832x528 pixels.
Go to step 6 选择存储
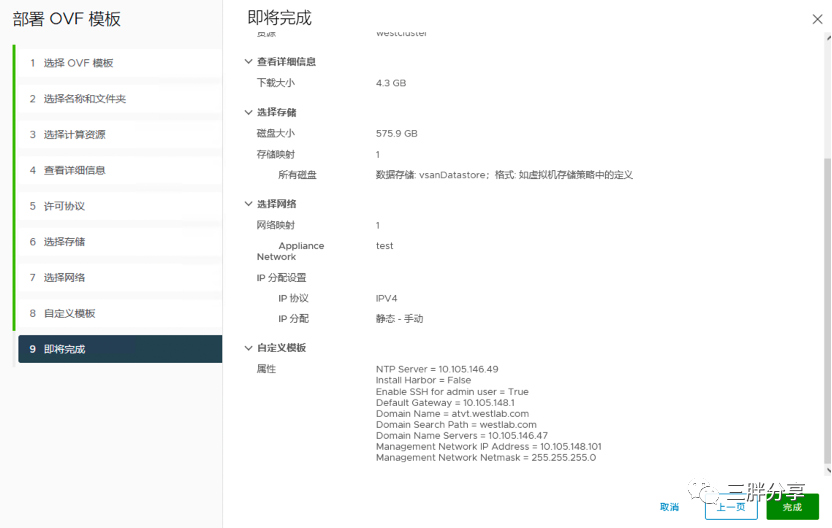click(x=120, y=242)
